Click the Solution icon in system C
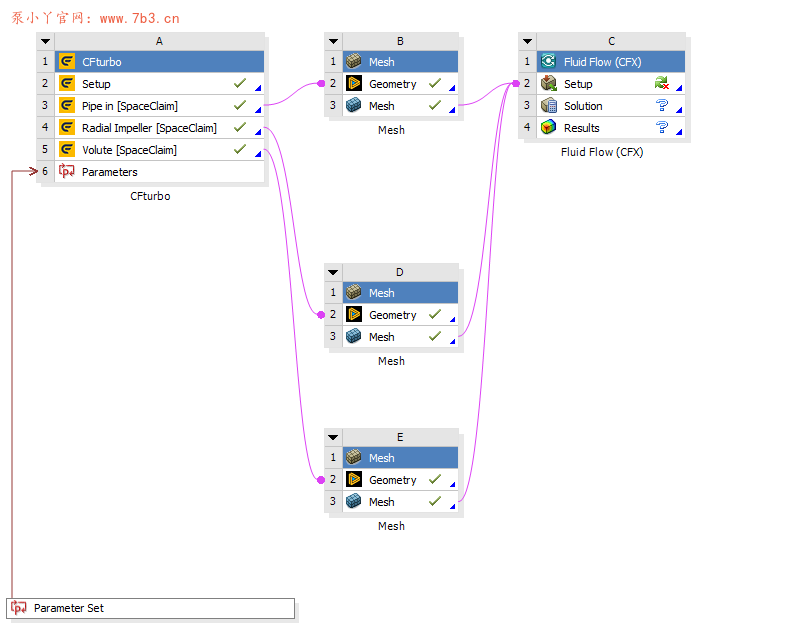 (549, 106)
